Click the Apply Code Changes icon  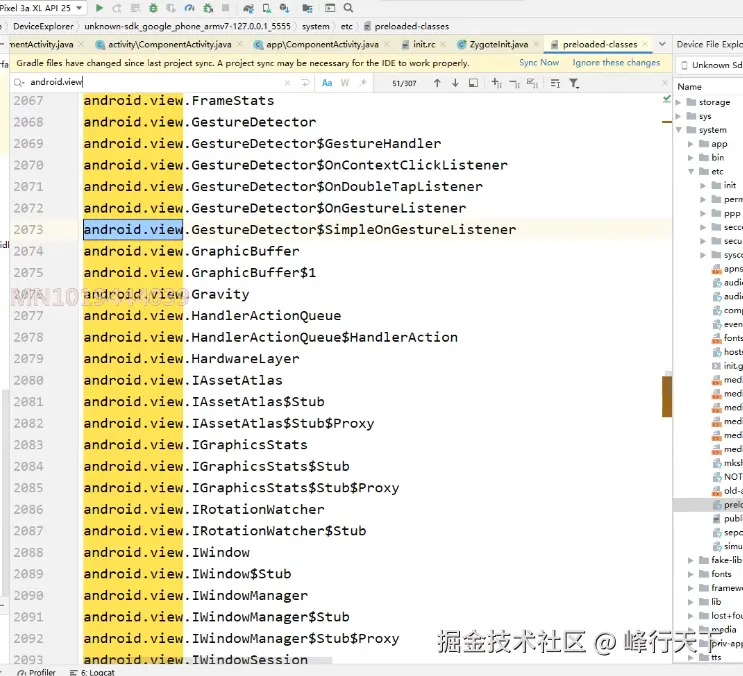[135, 8]
